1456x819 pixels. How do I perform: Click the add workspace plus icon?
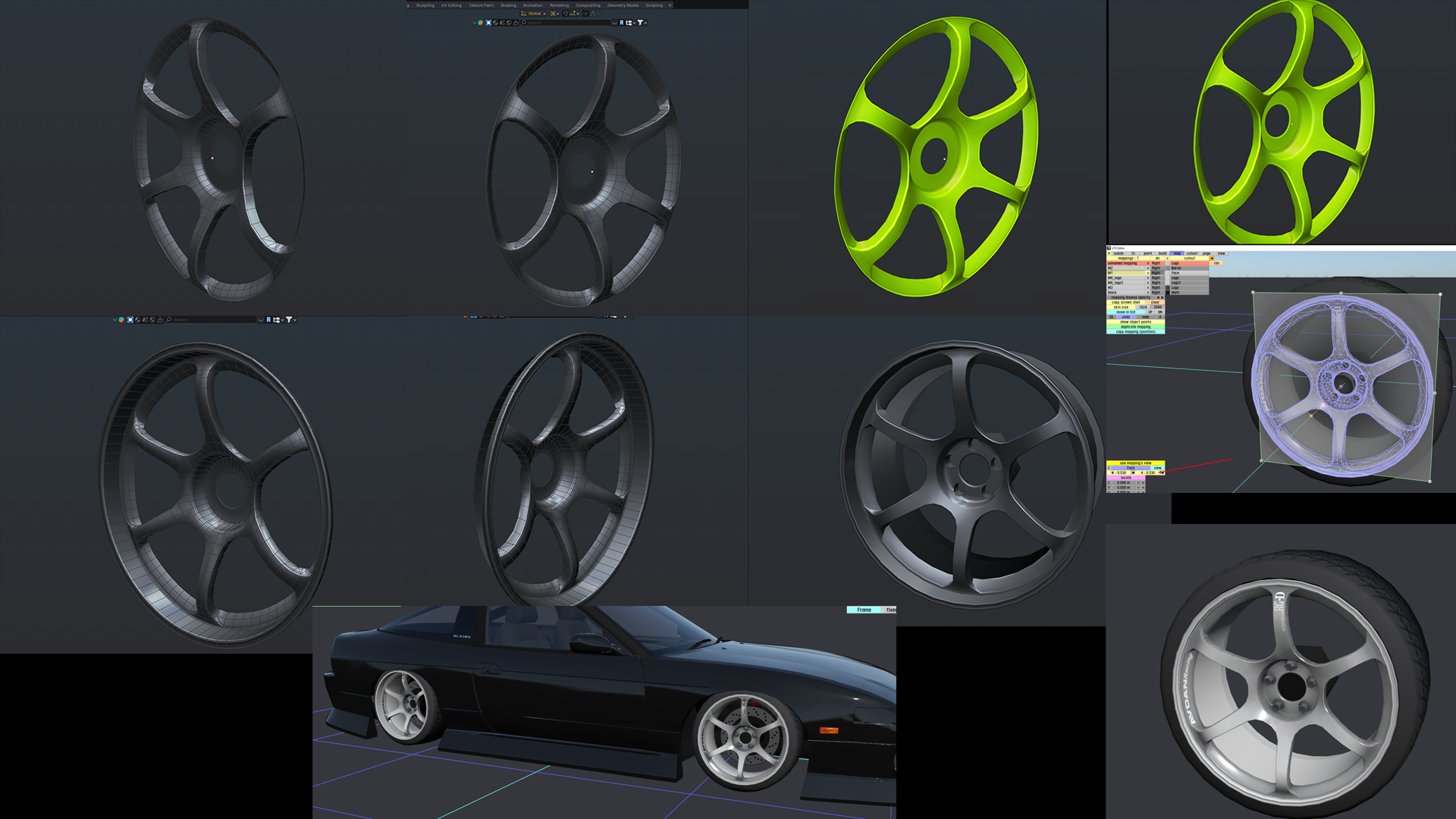tap(670, 5)
